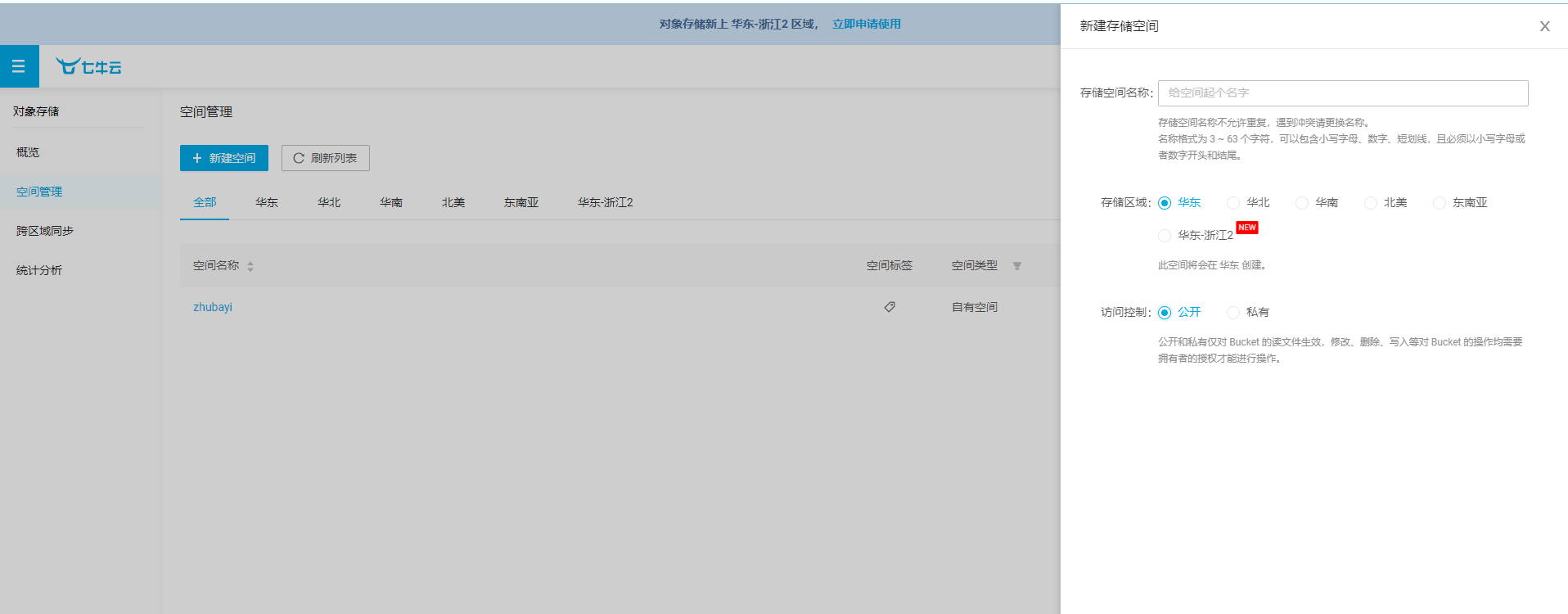Select the 北美 storage region radio
The image size is (1568, 614).
[1371, 203]
